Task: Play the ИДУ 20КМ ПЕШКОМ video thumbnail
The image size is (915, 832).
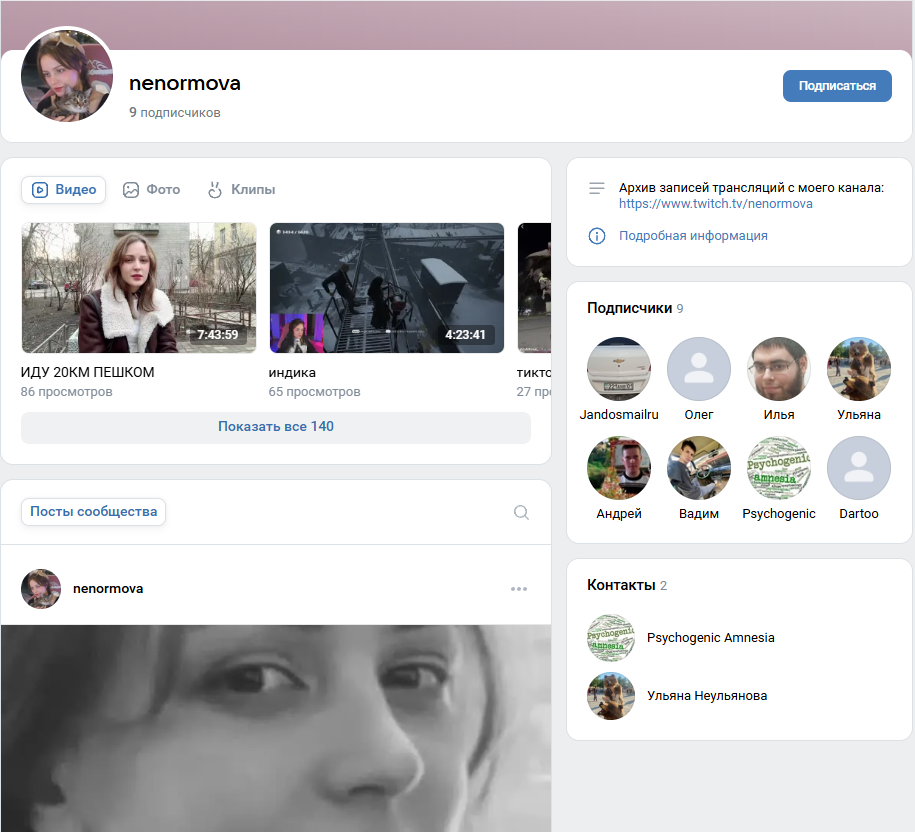Action: click(139, 288)
